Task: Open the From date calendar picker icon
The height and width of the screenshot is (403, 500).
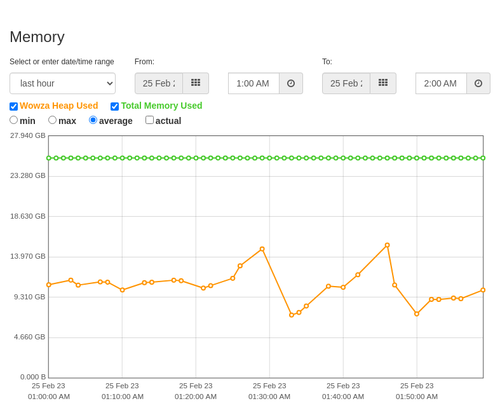Action: (196, 83)
